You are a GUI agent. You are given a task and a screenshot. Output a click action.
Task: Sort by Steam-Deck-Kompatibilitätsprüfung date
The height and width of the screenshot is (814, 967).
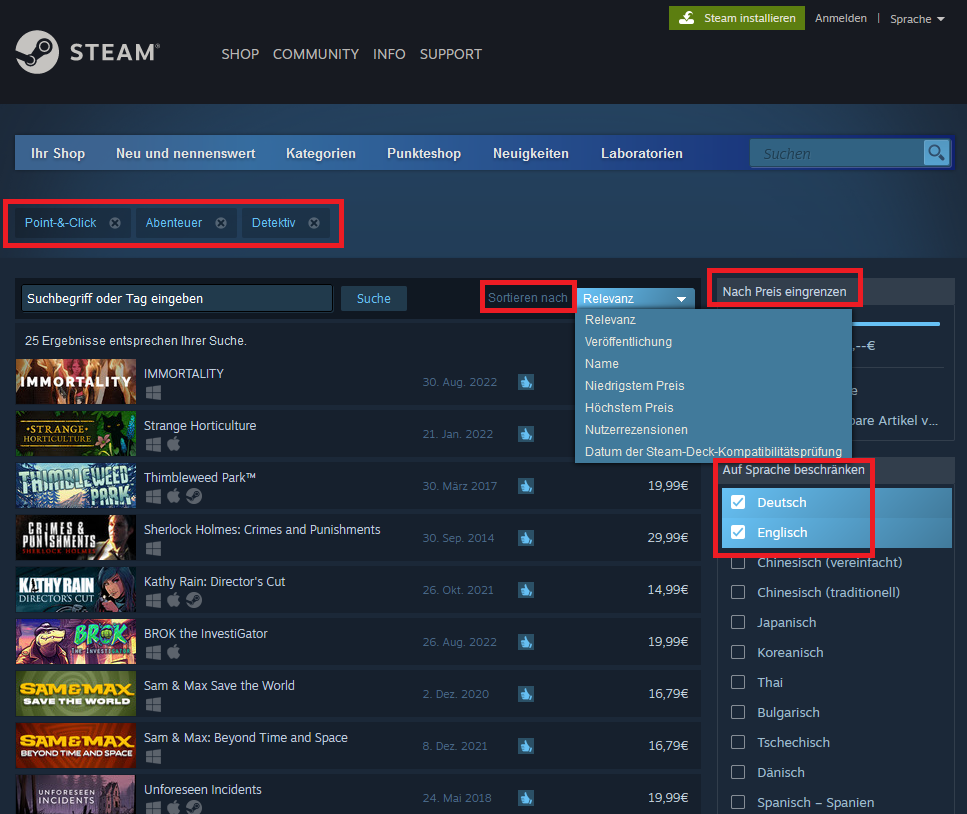[713, 452]
